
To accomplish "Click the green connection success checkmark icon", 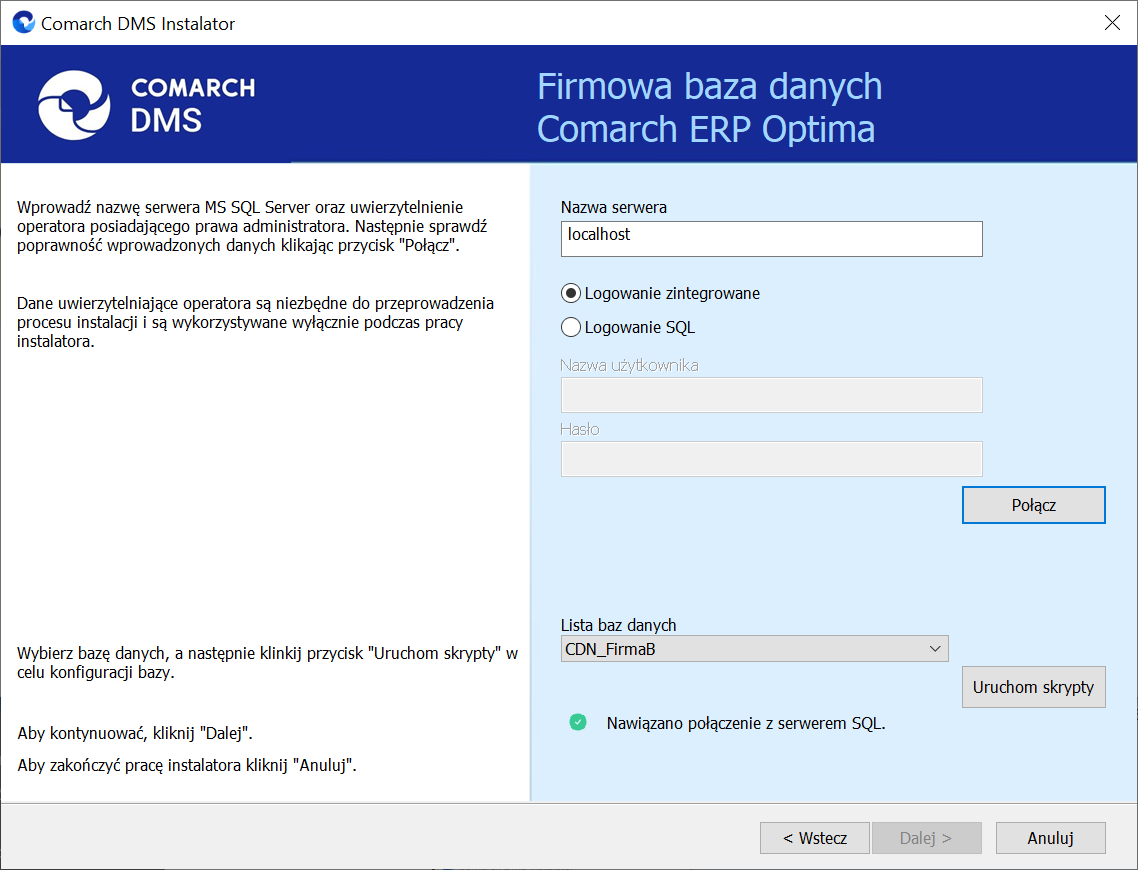I will [x=578, y=722].
